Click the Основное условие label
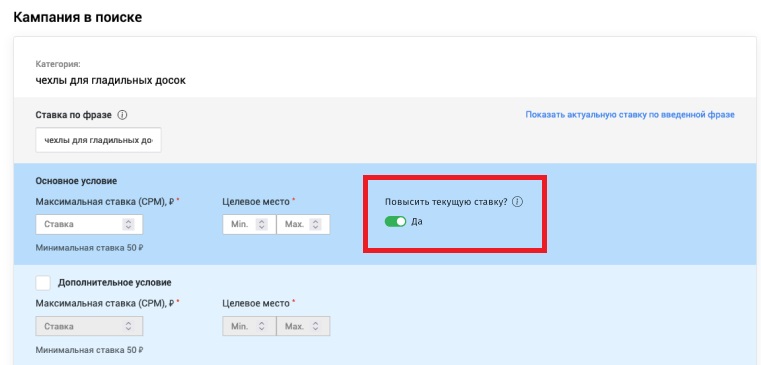This screenshot has height=365, width=761. [x=76, y=181]
